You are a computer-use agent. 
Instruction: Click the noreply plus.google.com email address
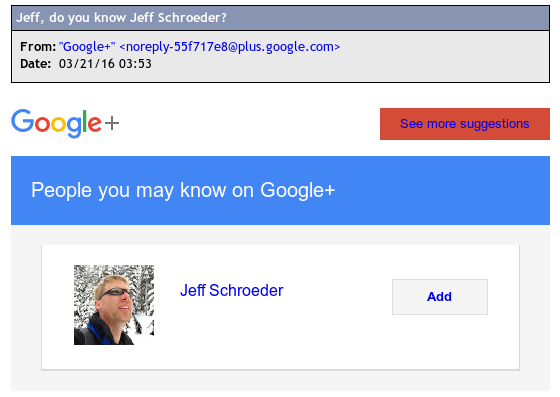230,47
